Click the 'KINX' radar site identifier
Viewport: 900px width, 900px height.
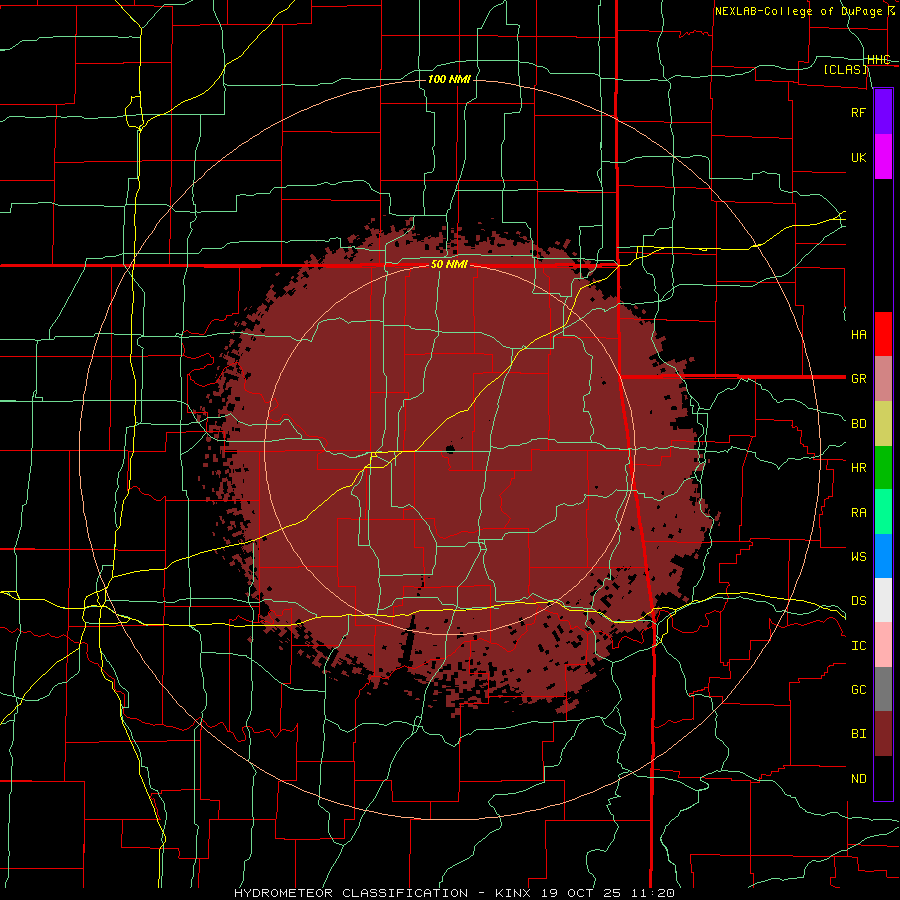click(x=513, y=893)
